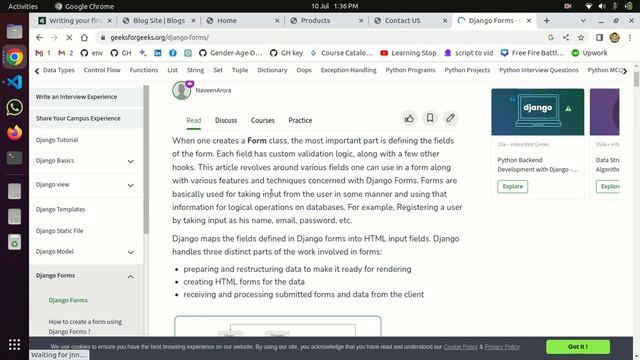Launch Firefox from dock

14,133
